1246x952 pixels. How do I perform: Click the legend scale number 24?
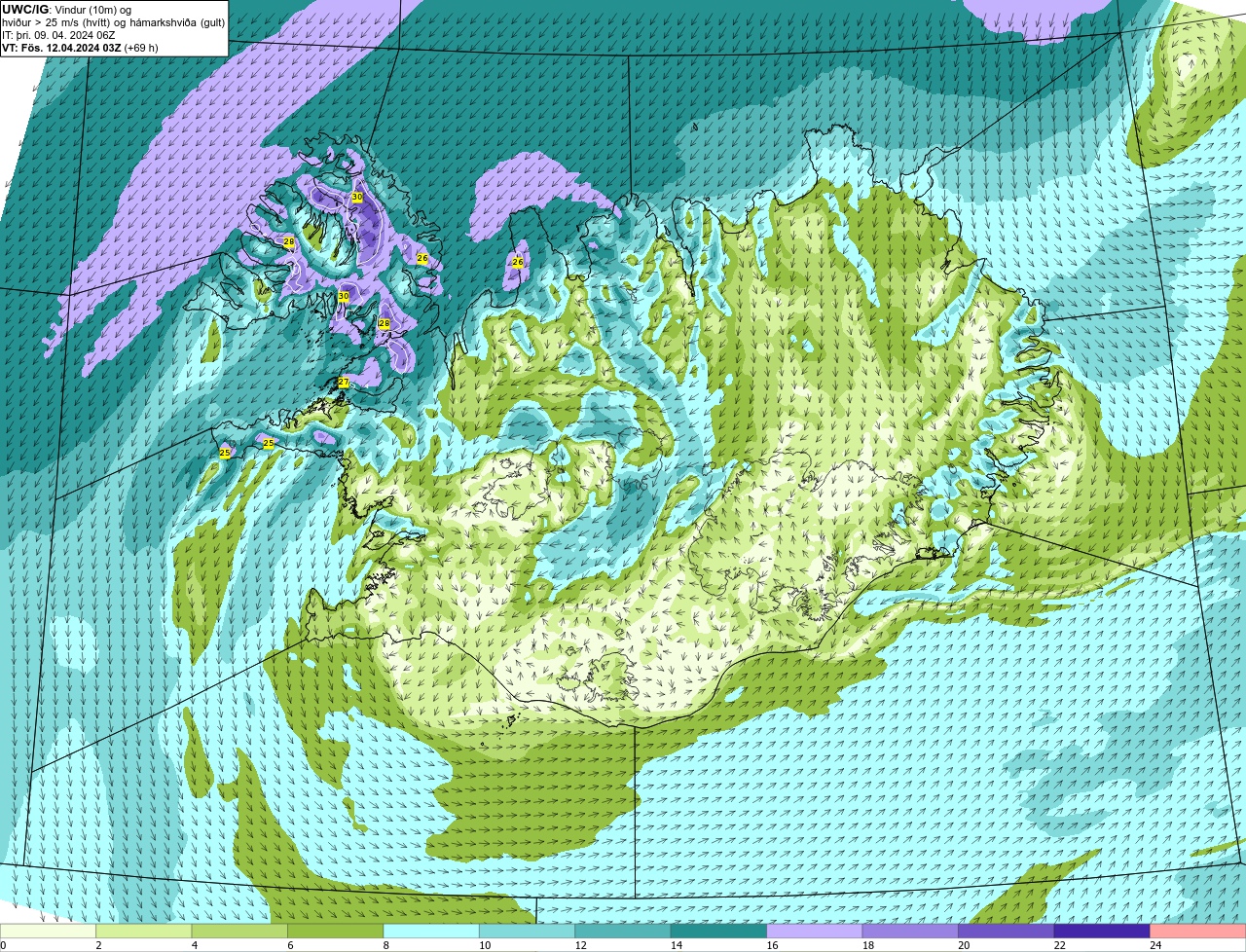tap(1155, 945)
